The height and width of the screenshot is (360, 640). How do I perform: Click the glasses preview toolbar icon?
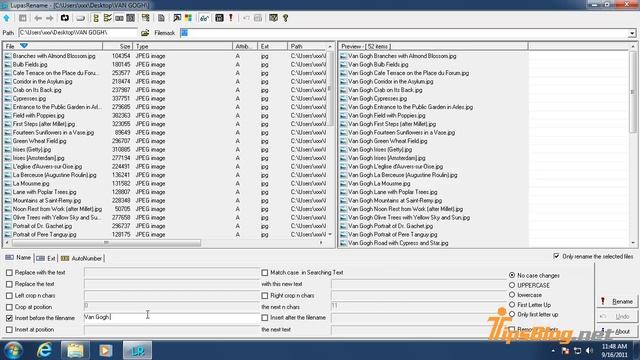click(x=204, y=18)
